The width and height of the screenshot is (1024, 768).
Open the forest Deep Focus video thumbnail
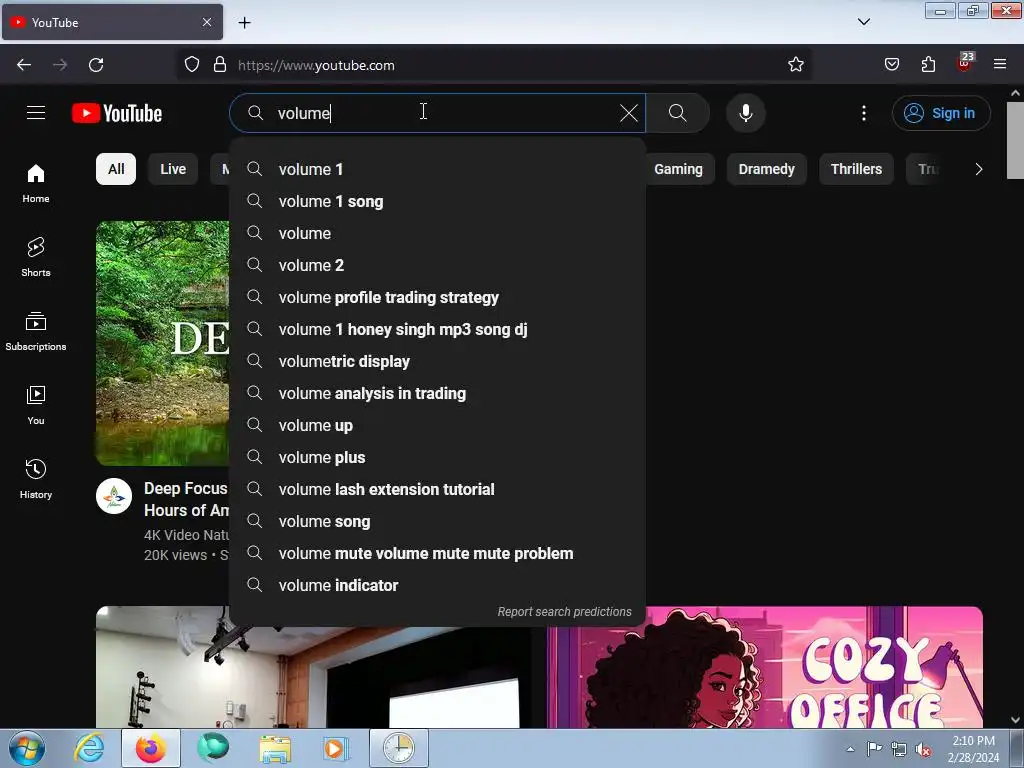163,344
